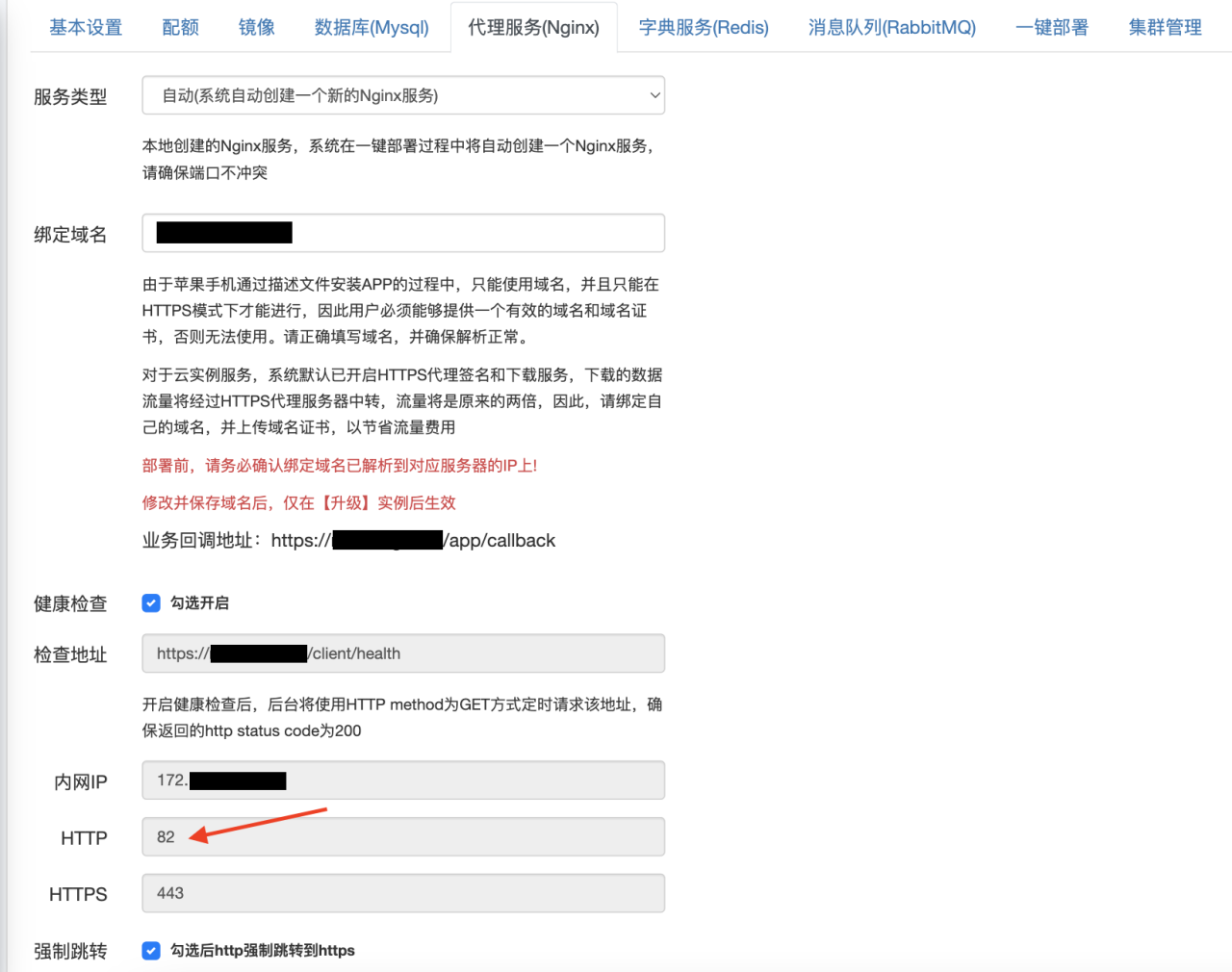Toggle the 强制跳转 to https checkbox
The height and width of the screenshot is (972, 1232).
[151, 951]
